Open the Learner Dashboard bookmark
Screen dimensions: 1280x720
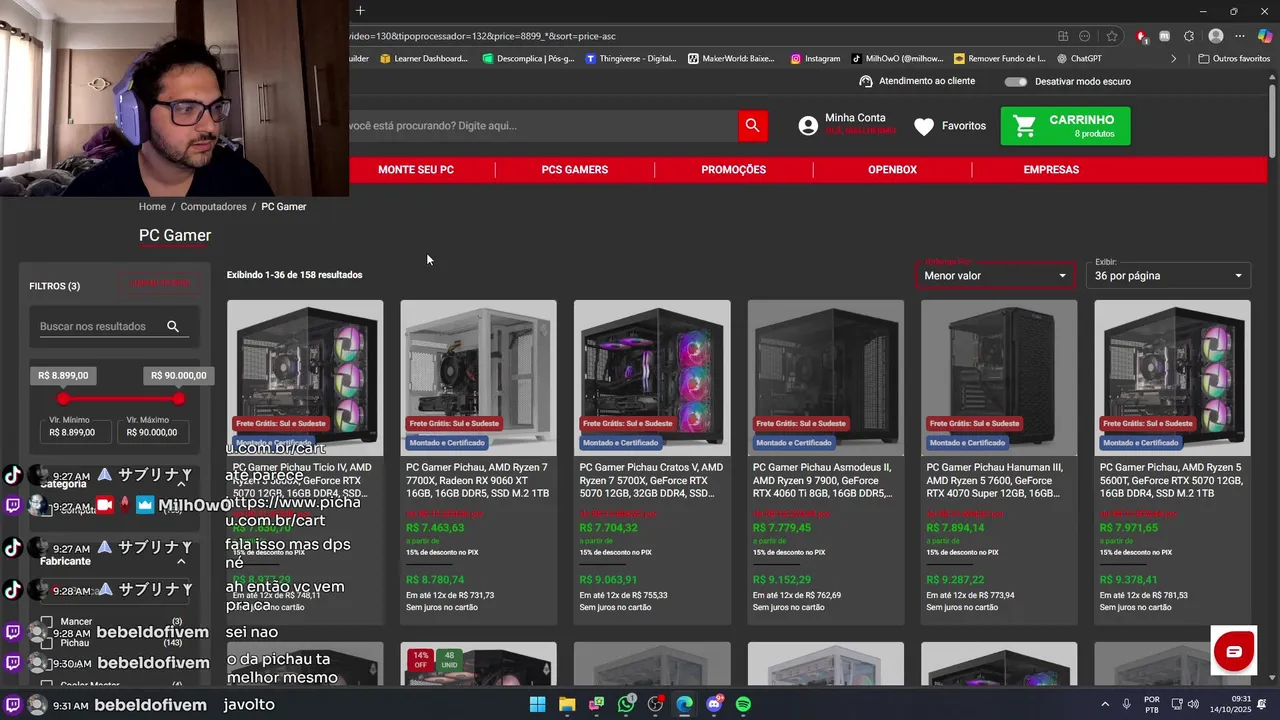tap(424, 59)
